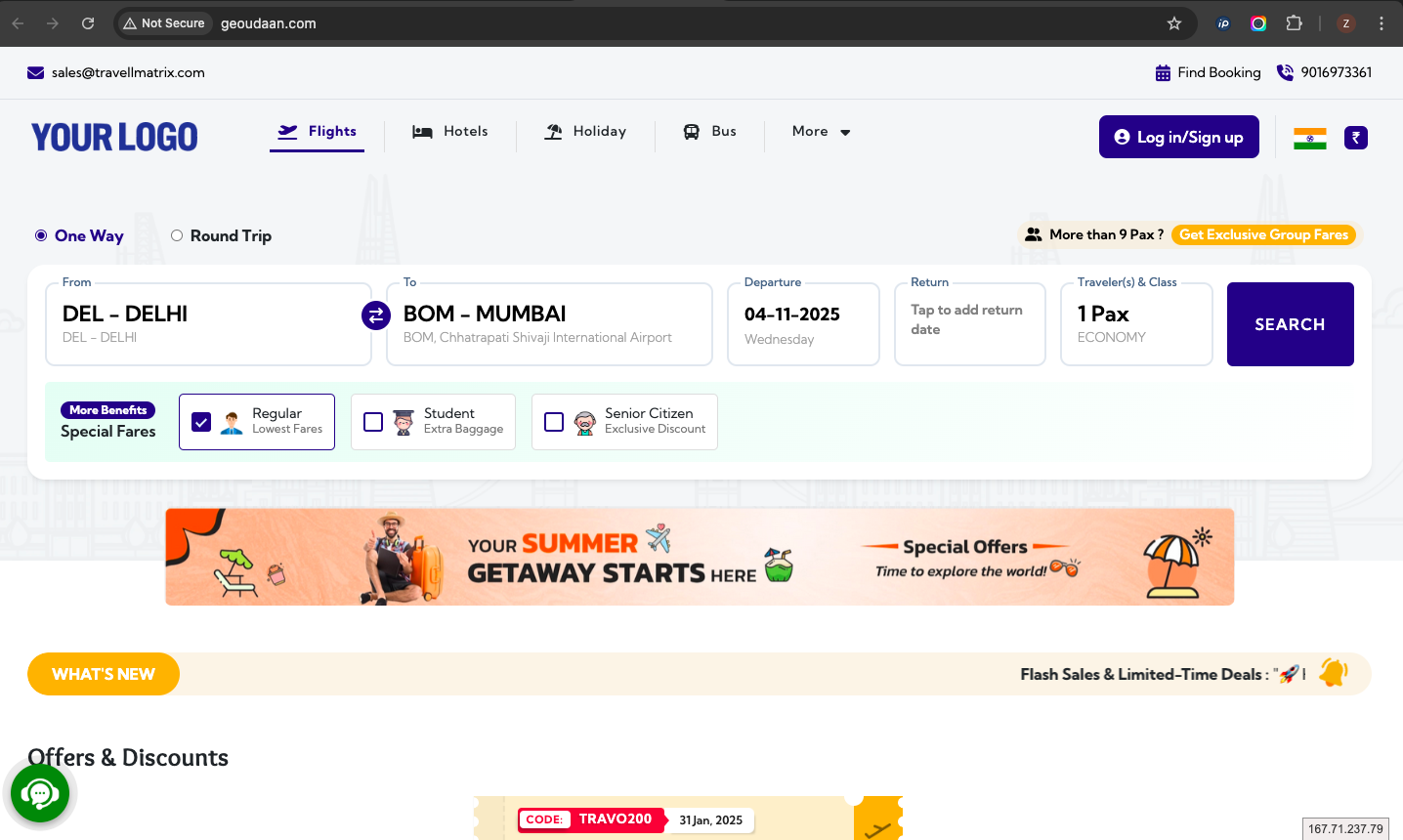Click the rupee currency icon
The height and width of the screenshot is (840, 1403).
click(x=1355, y=138)
